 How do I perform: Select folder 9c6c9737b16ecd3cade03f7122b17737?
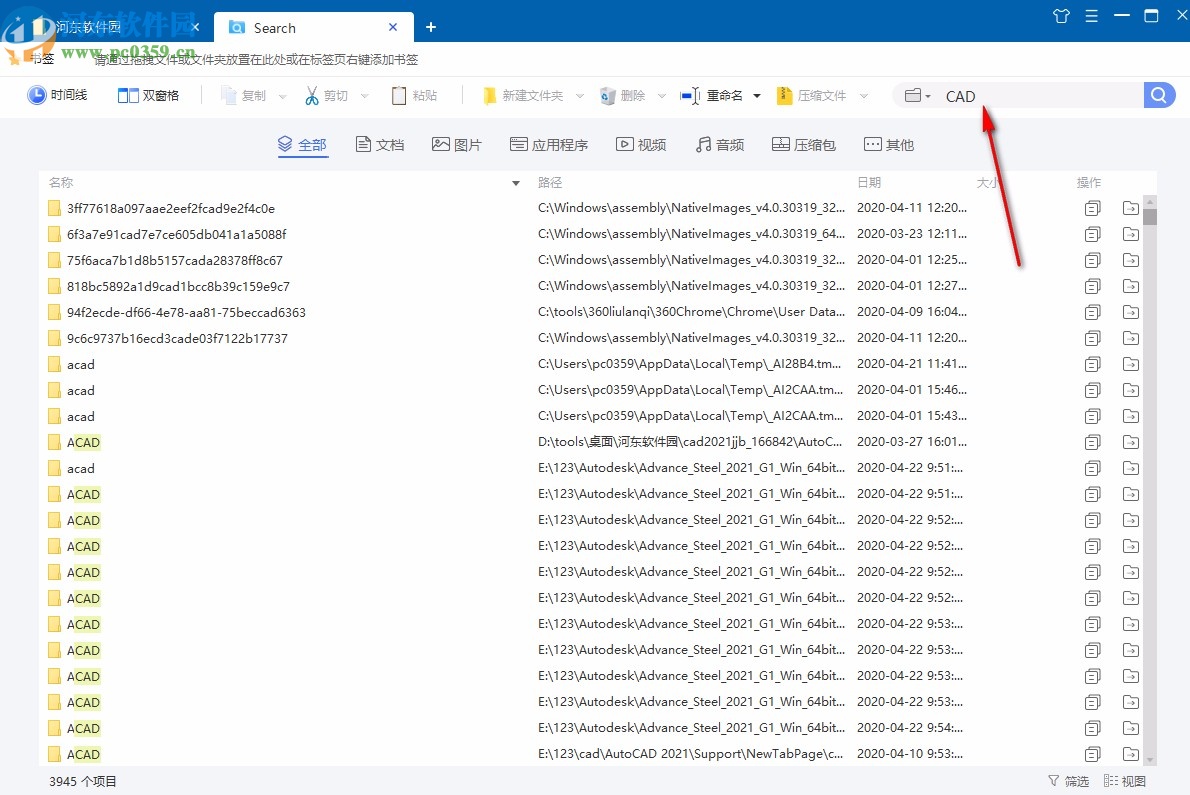[177, 338]
